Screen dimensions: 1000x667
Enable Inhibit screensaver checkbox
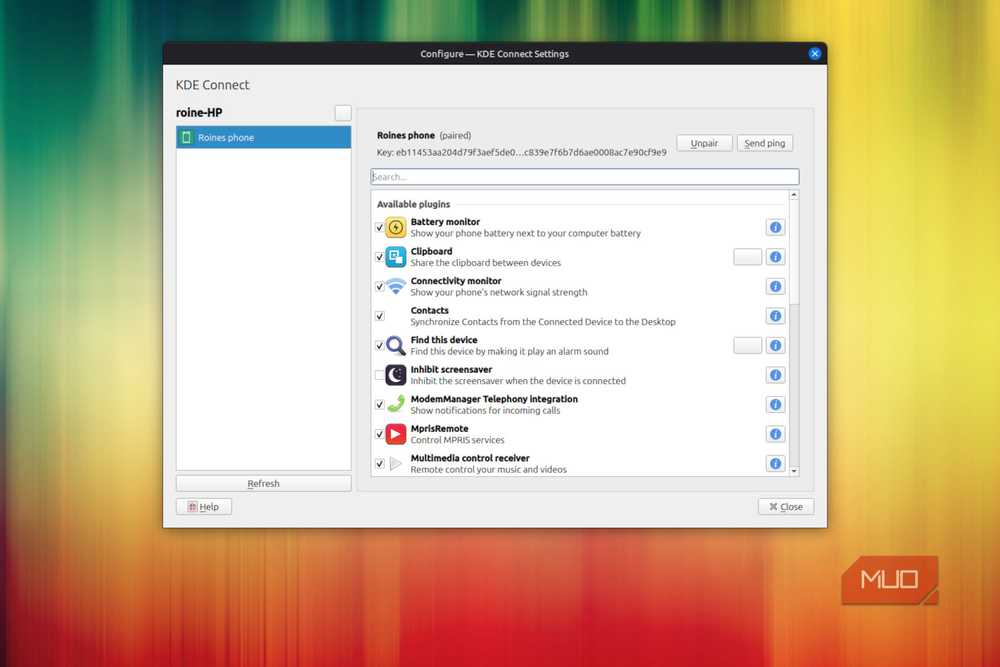point(379,375)
